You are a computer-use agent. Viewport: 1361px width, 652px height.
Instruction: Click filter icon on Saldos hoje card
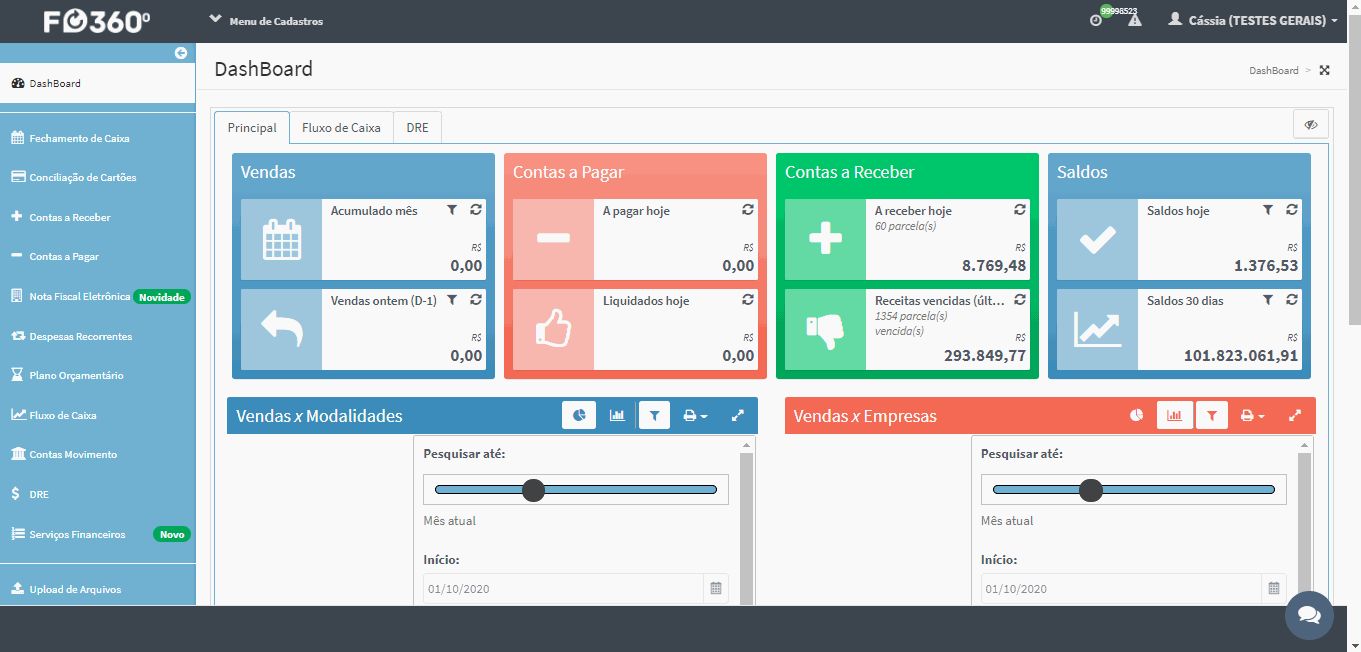1268,210
